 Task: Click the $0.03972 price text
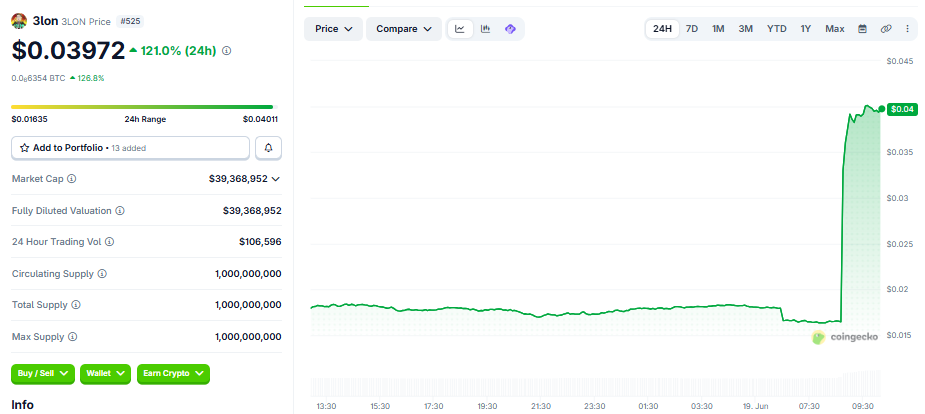point(68,51)
